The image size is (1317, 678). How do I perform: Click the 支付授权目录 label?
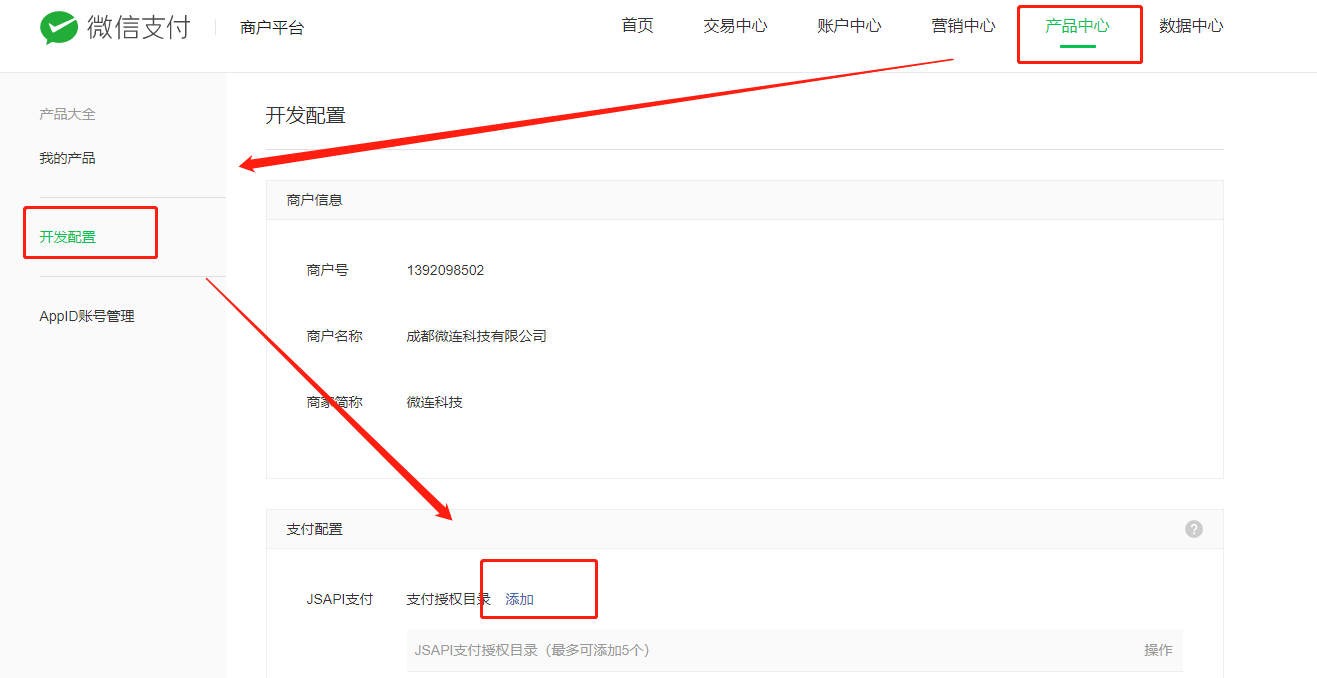click(449, 599)
